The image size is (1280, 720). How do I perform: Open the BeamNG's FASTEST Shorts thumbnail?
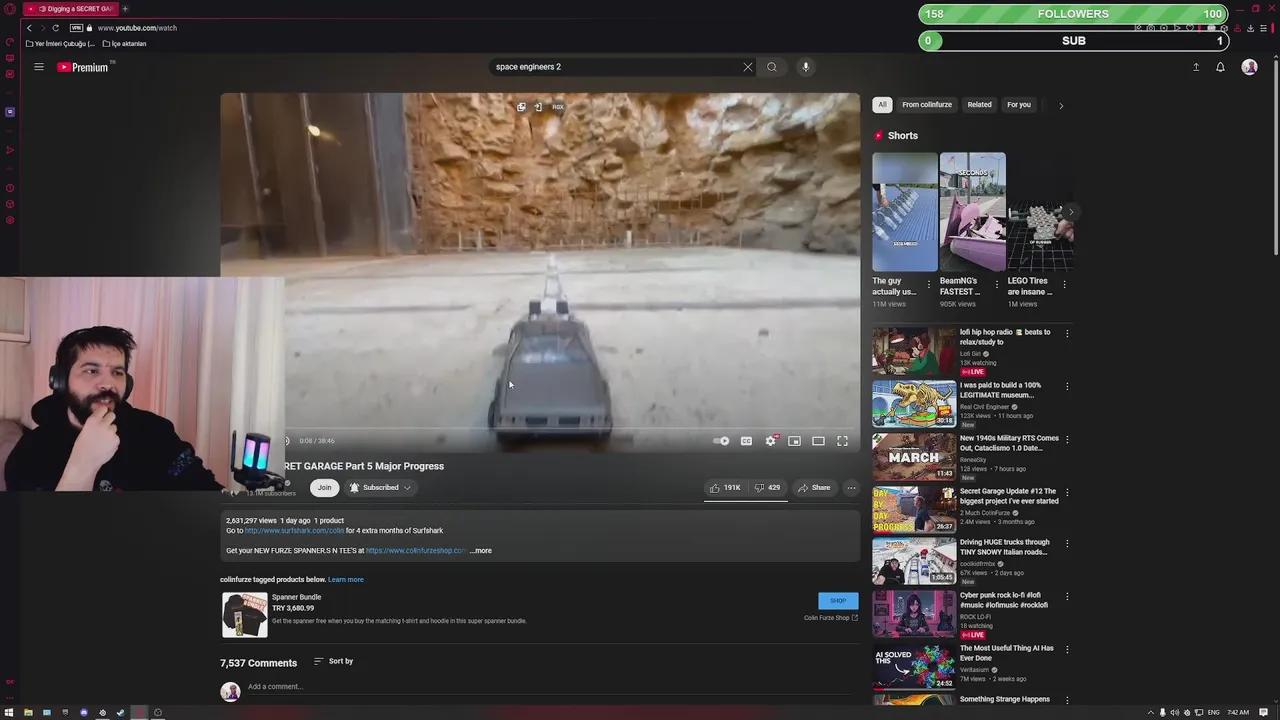[972, 212]
